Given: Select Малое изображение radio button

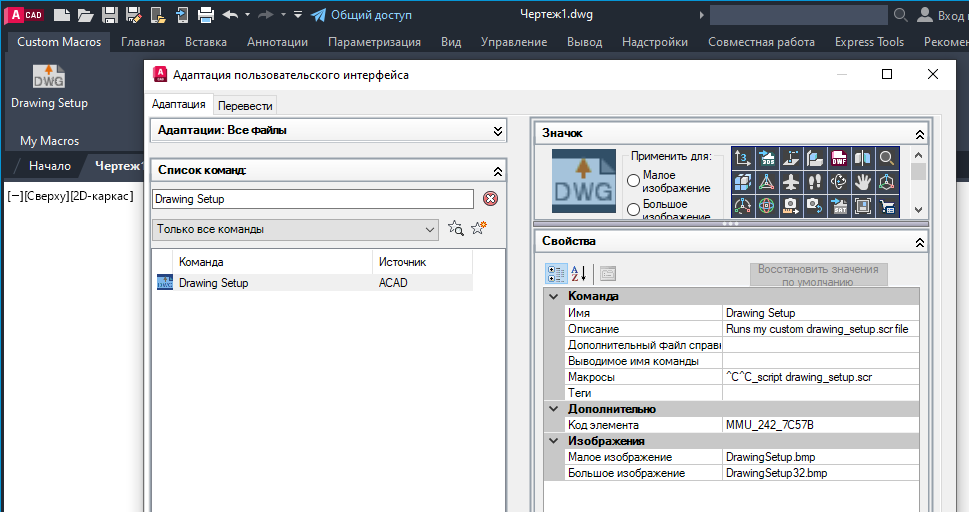Looking at the screenshot, I should click(633, 181).
